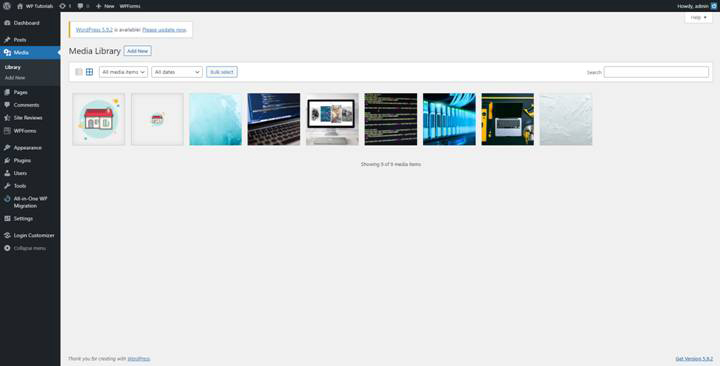Click the Plugins plug icon in the sidebar
The width and height of the screenshot is (720, 366).
7,161
